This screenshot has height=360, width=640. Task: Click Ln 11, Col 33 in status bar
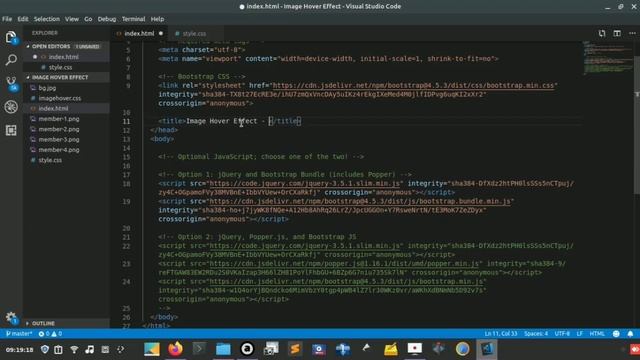[x=501, y=334]
